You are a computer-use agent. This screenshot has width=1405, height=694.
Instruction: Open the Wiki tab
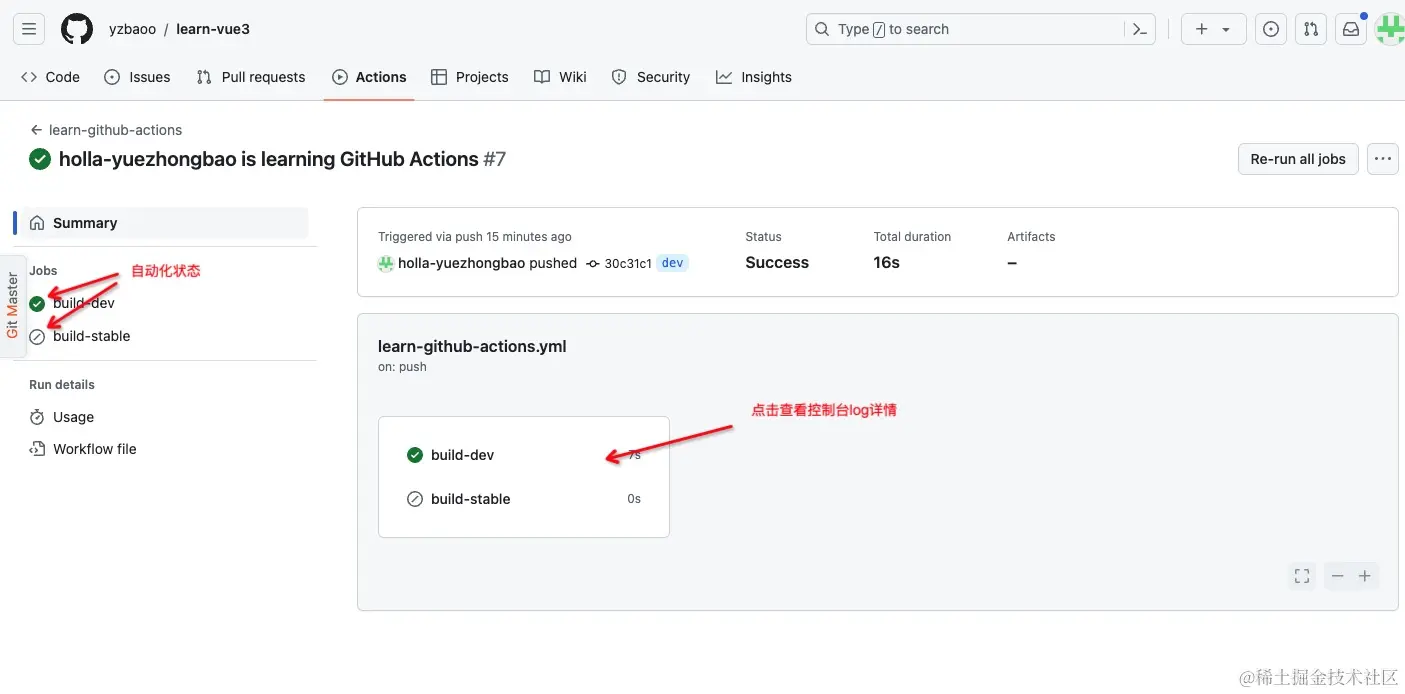click(560, 77)
